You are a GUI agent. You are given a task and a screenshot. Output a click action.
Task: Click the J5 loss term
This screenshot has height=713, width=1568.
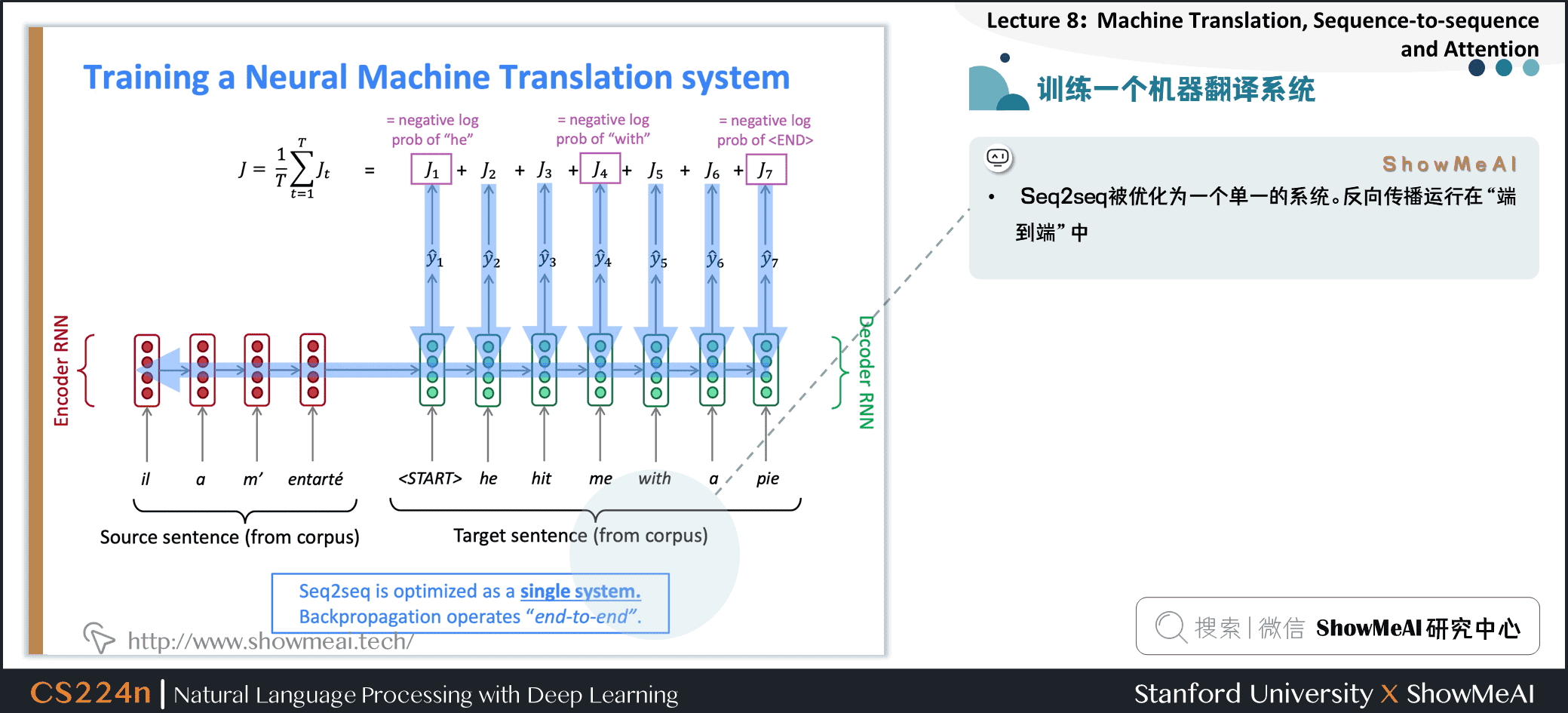[x=656, y=171]
